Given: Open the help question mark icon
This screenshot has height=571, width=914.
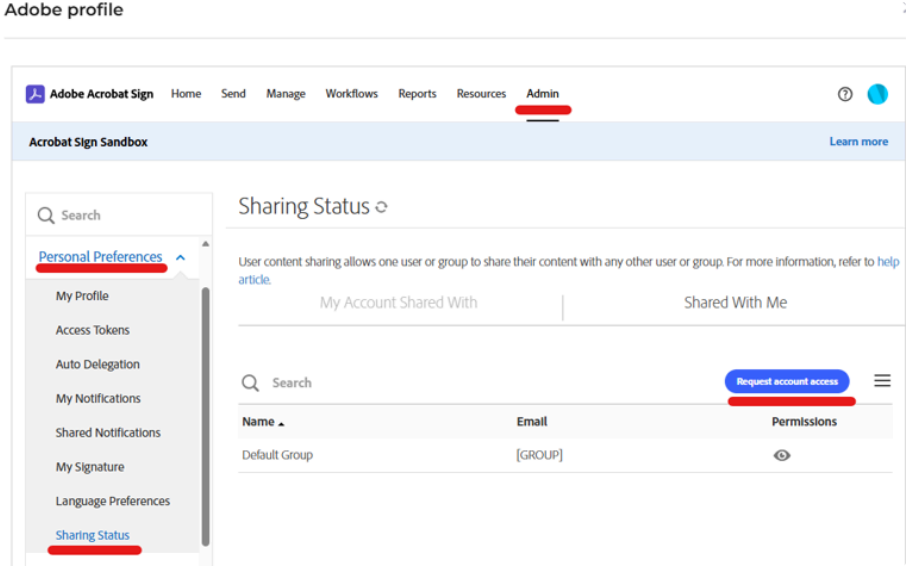Looking at the screenshot, I should tap(845, 94).
